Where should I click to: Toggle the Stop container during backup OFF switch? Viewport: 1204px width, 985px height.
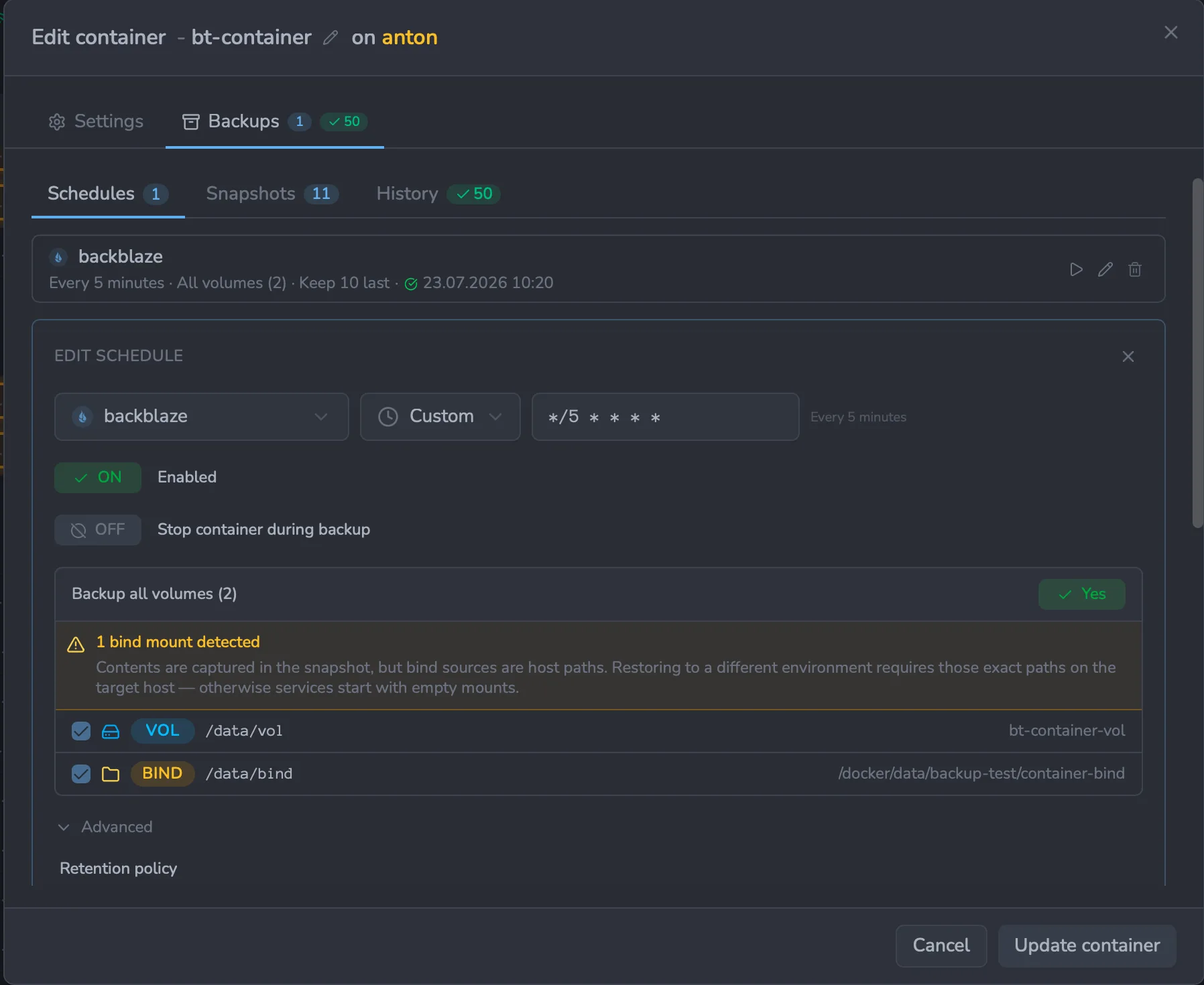click(98, 530)
